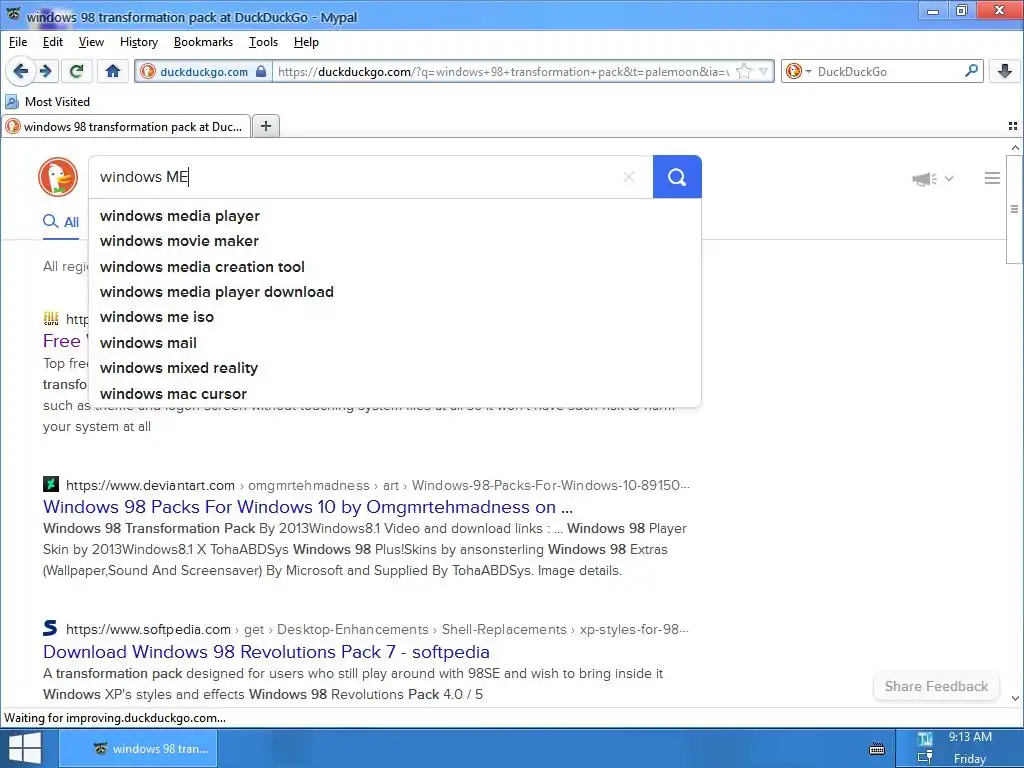Viewport: 1024px width, 768px height.
Task: Open the on-screen keyboard tray icon
Action: pyautogui.click(x=877, y=748)
